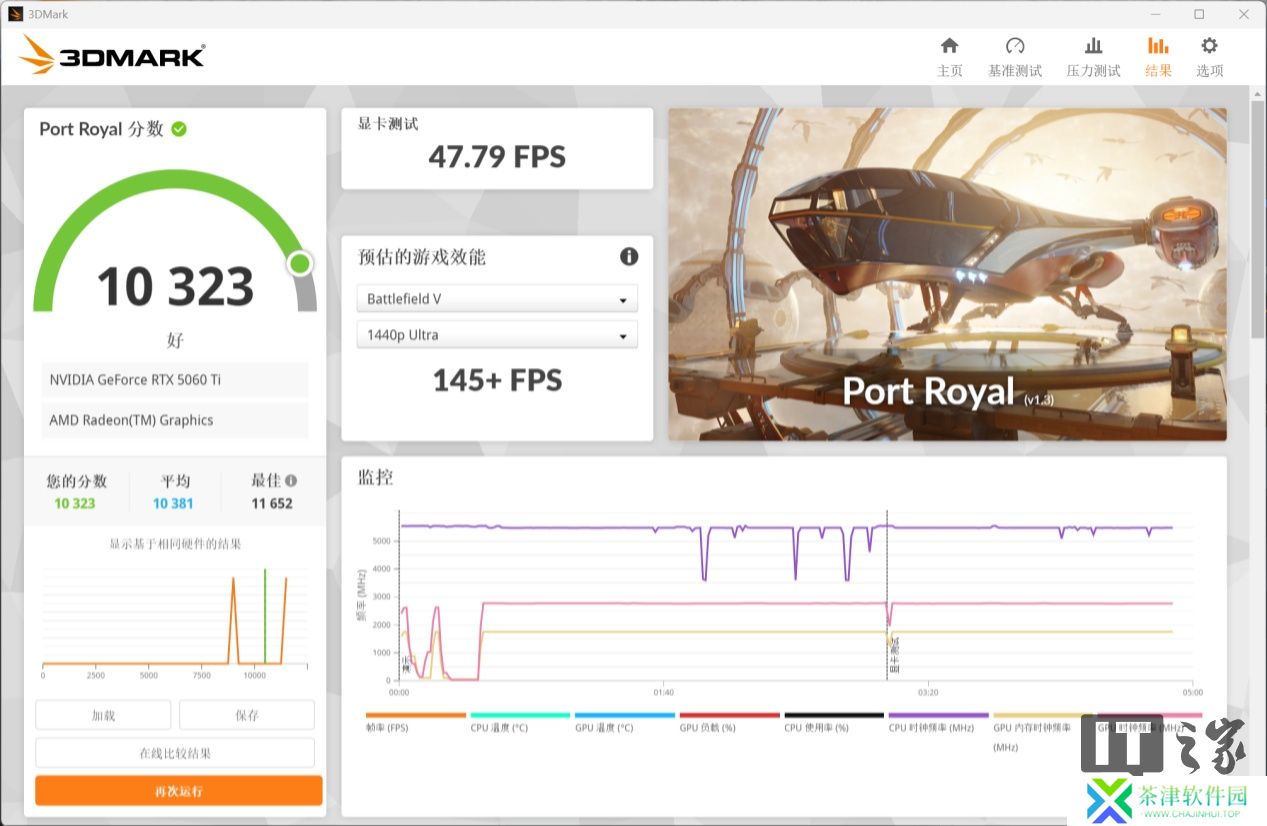The image size is (1267, 826).
Task: Open 基准测试 benchmarks gauge icon
Action: [x=1015, y=46]
